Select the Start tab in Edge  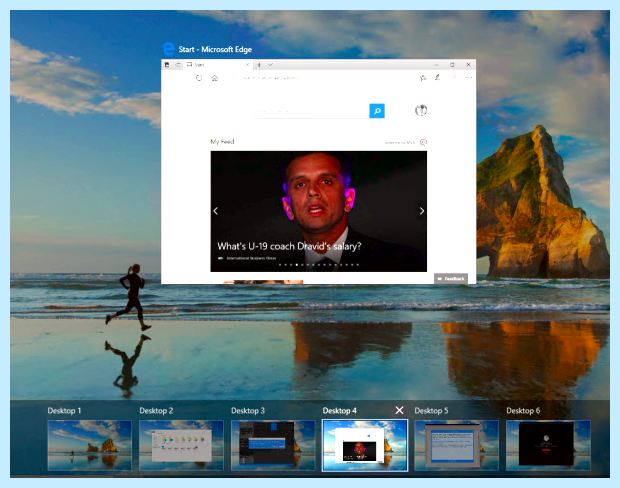tap(217, 64)
